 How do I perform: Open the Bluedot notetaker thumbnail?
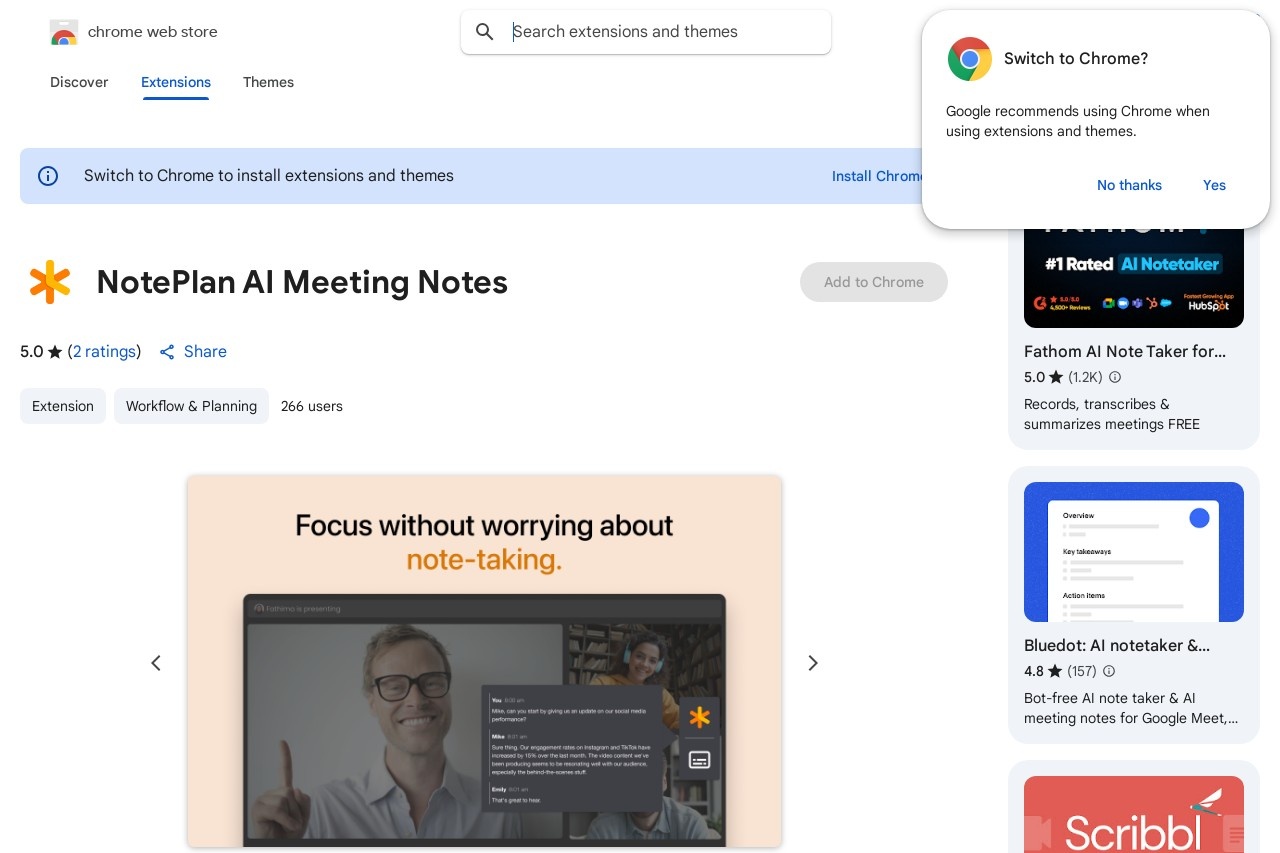[1134, 552]
